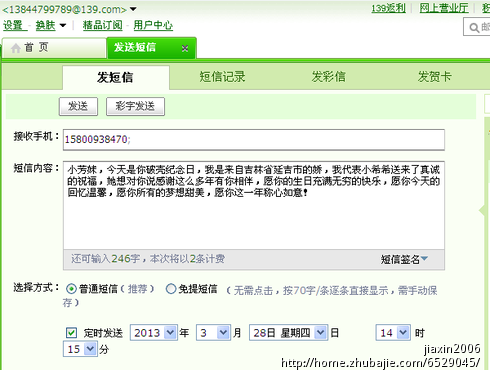Select the 发送短信 tab
The height and width of the screenshot is (370, 490).
click(x=151, y=48)
